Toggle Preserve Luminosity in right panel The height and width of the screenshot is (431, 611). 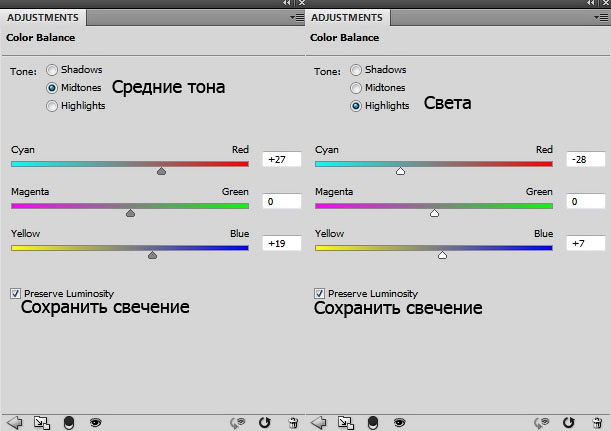(320, 293)
